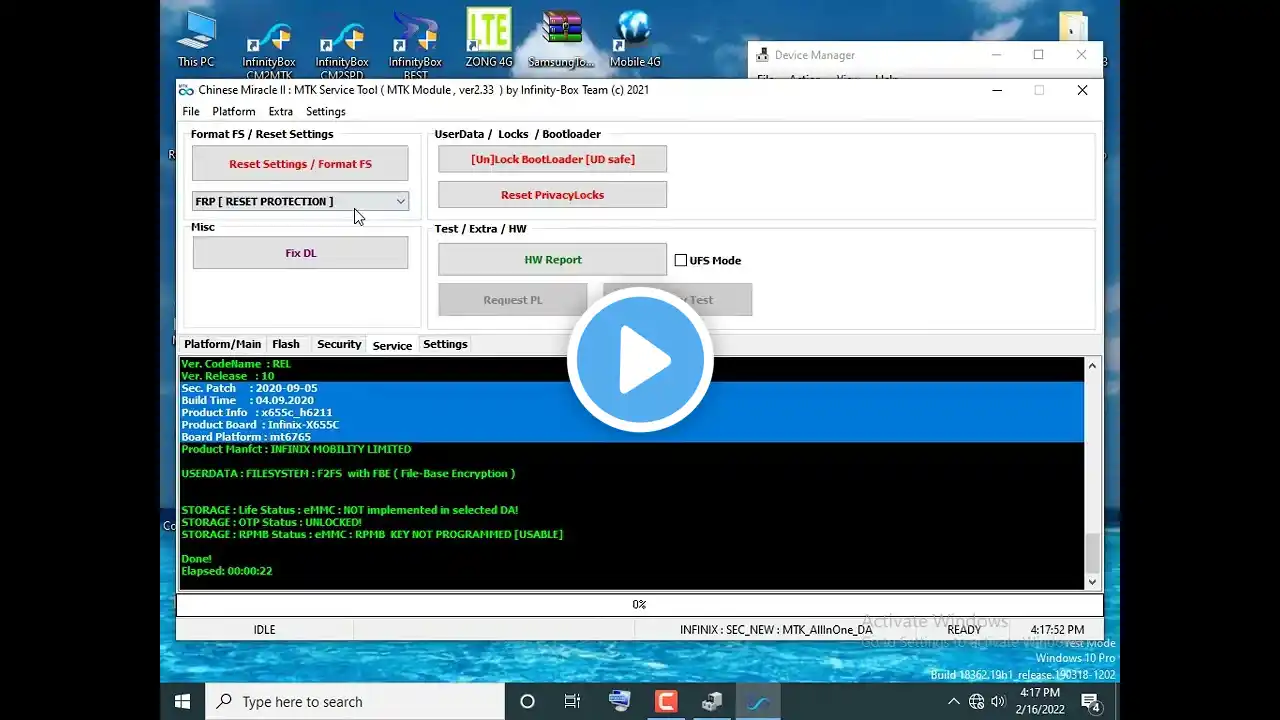Switch to the Settings tab
Viewport: 1280px width, 720px height.
tap(445, 344)
